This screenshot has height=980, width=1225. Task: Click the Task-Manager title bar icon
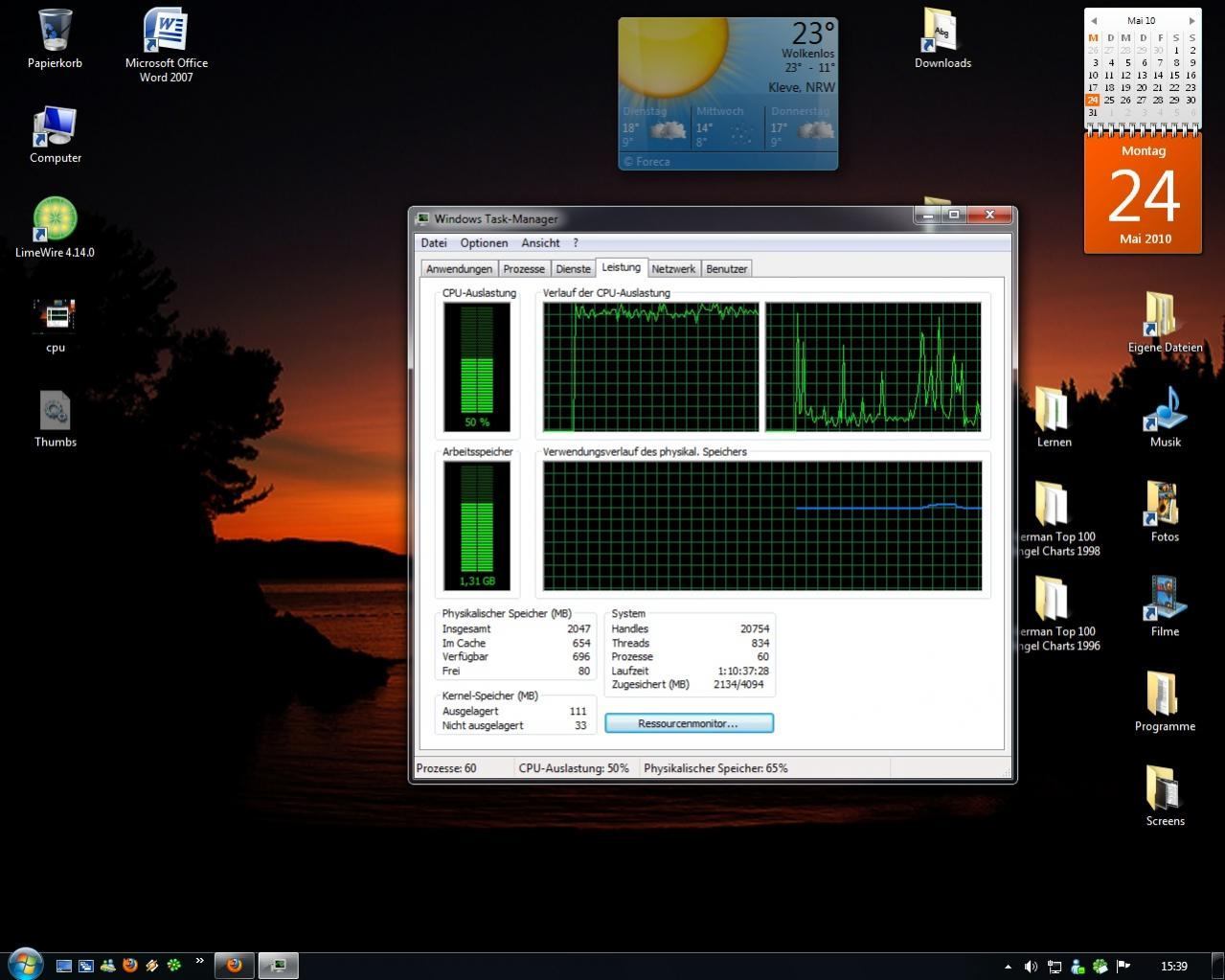(x=422, y=218)
